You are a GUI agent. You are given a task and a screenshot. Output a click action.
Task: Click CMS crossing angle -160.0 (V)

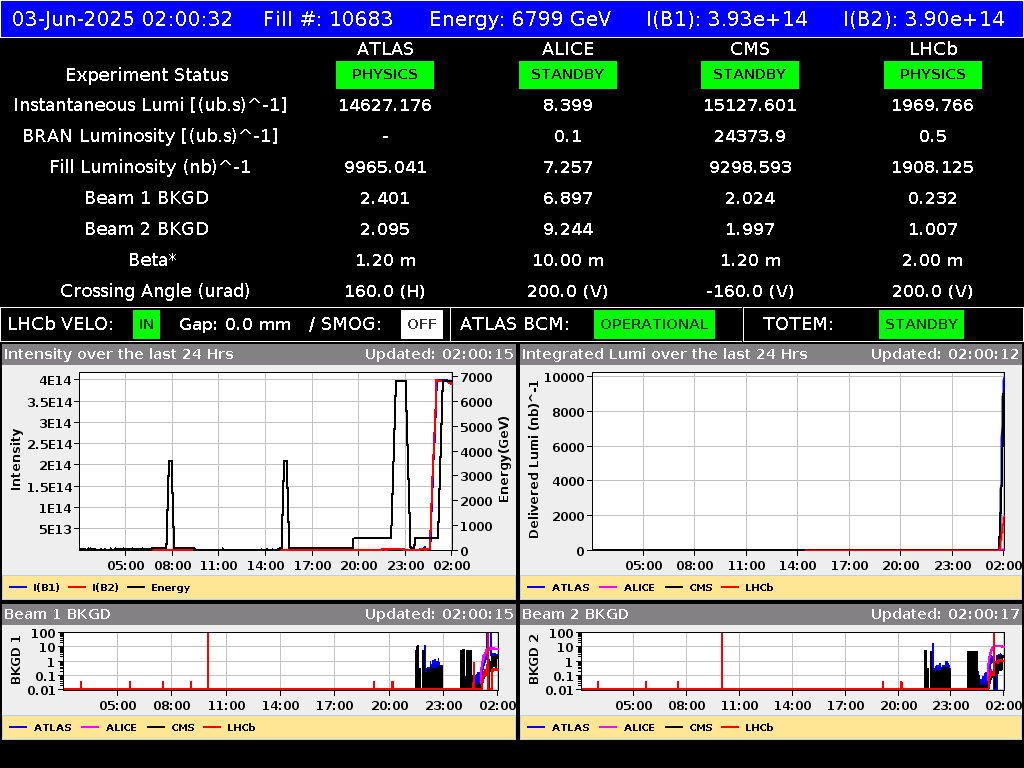click(x=750, y=291)
